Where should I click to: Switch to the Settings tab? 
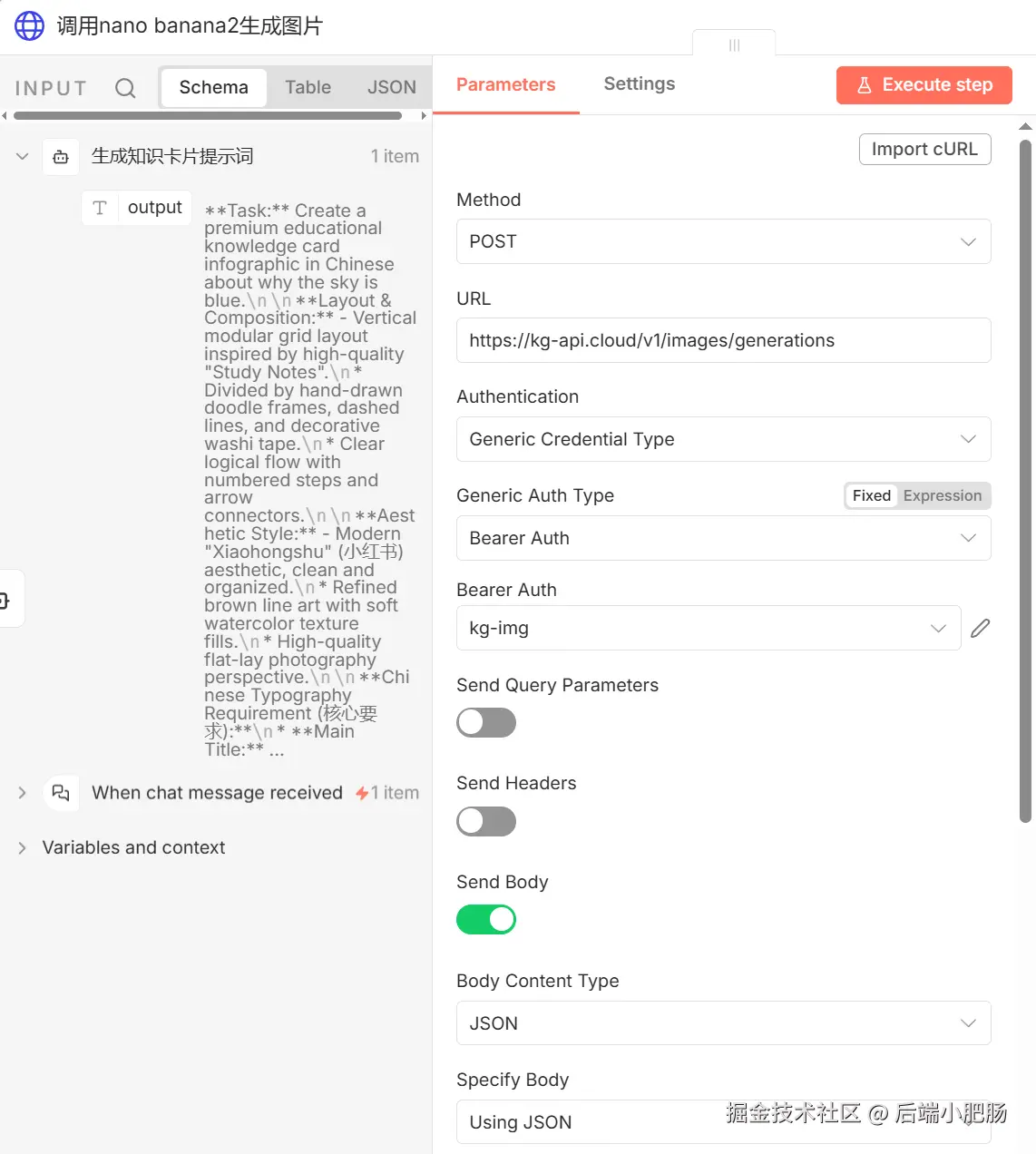point(640,84)
